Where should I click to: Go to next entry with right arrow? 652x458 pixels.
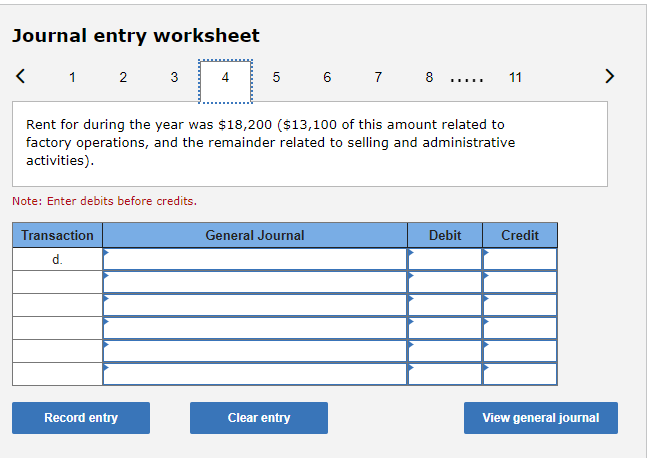[609, 76]
